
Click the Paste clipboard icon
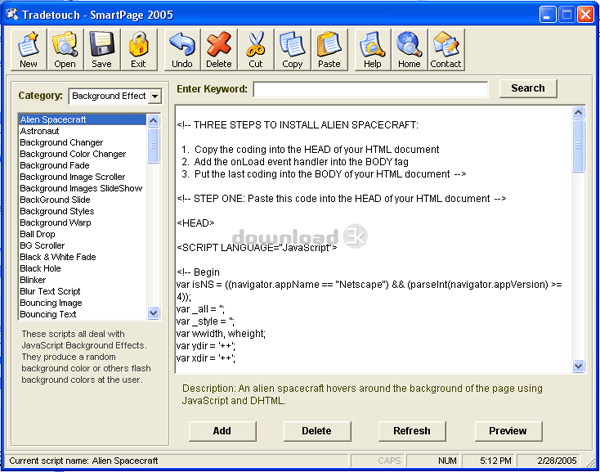point(329,49)
